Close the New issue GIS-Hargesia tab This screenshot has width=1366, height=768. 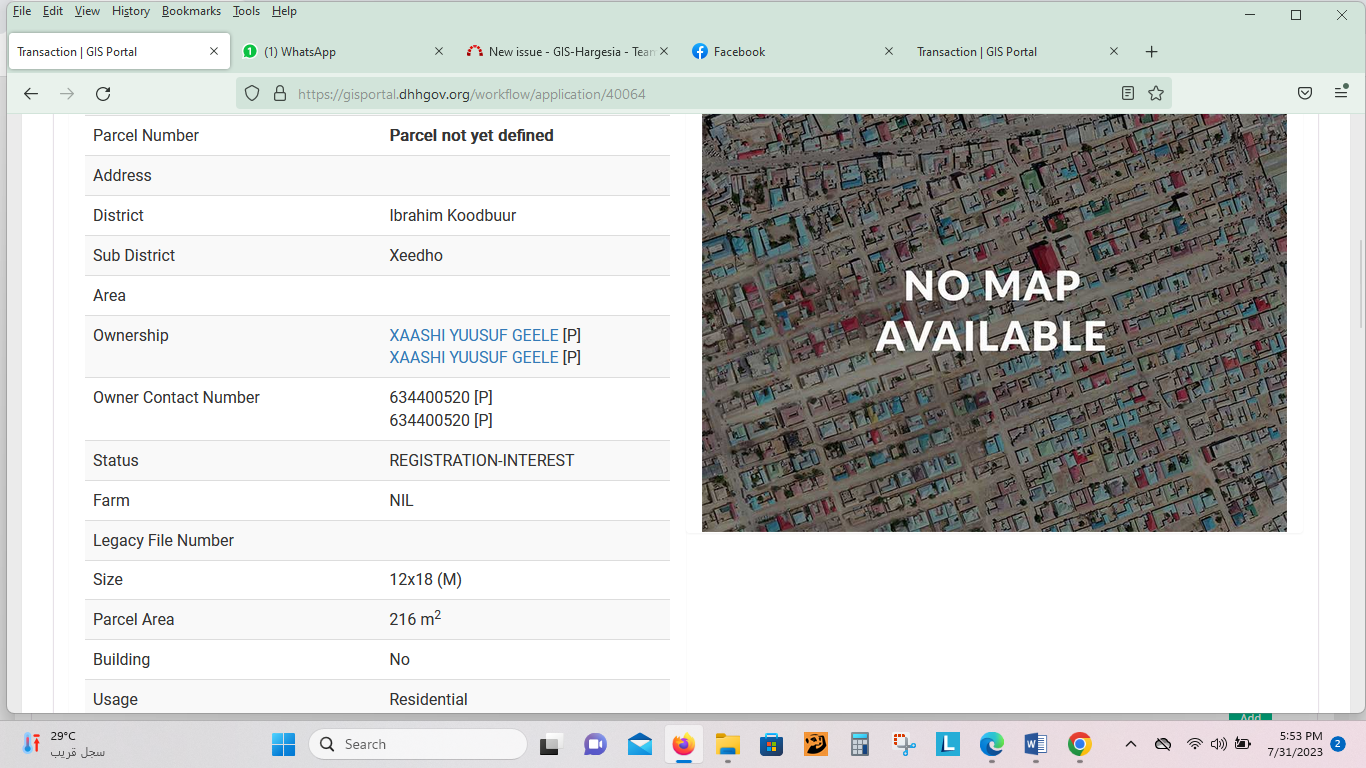coord(664,51)
